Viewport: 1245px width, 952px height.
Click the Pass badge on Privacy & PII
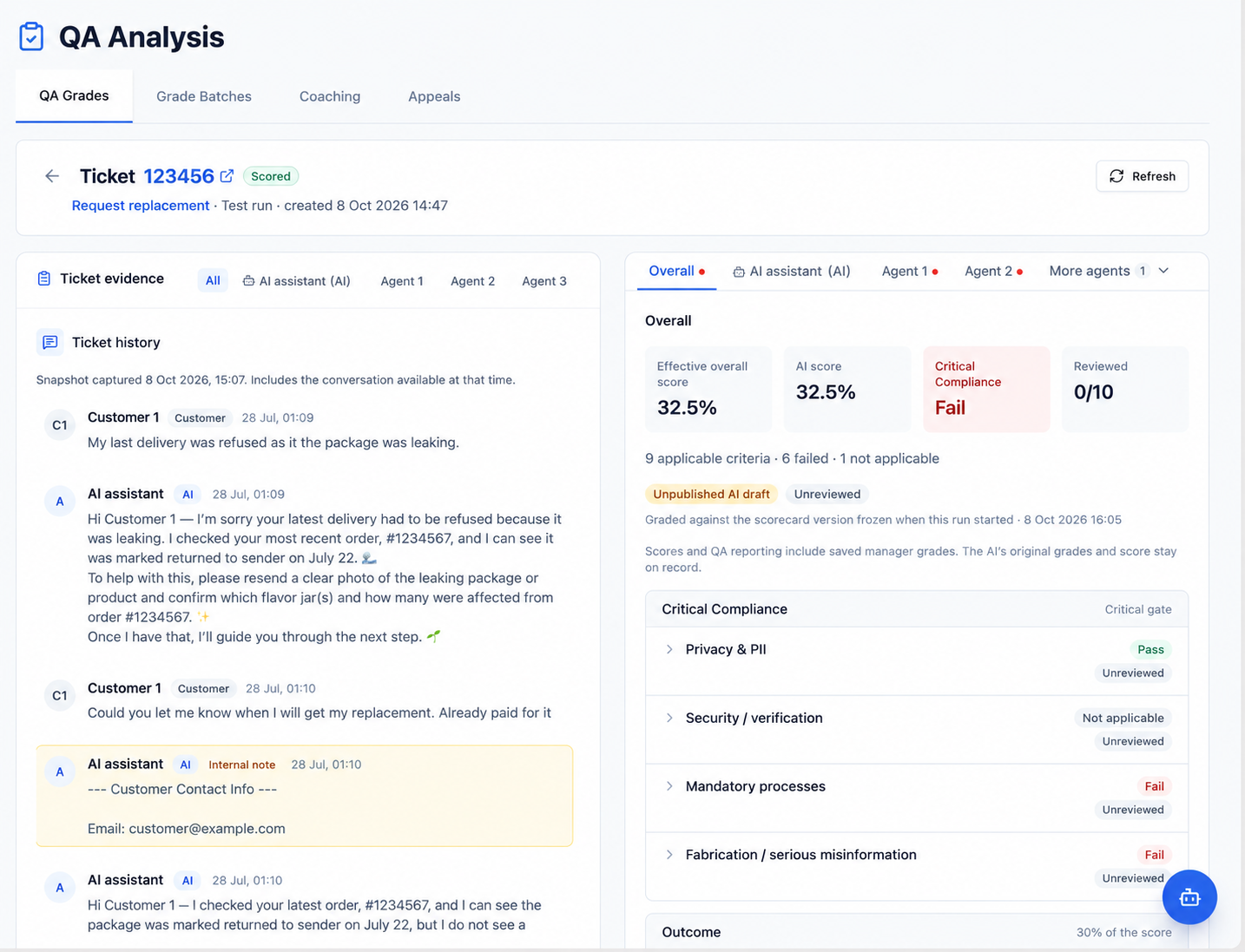point(1150,649)
